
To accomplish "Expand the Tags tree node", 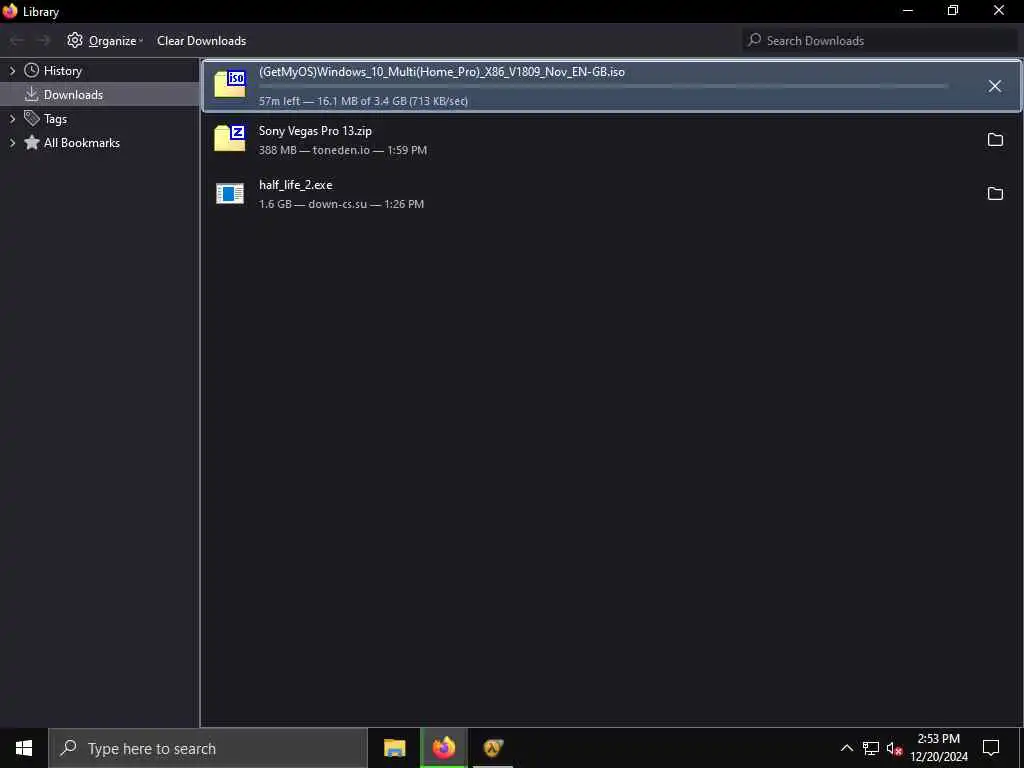I will [12, 119].
